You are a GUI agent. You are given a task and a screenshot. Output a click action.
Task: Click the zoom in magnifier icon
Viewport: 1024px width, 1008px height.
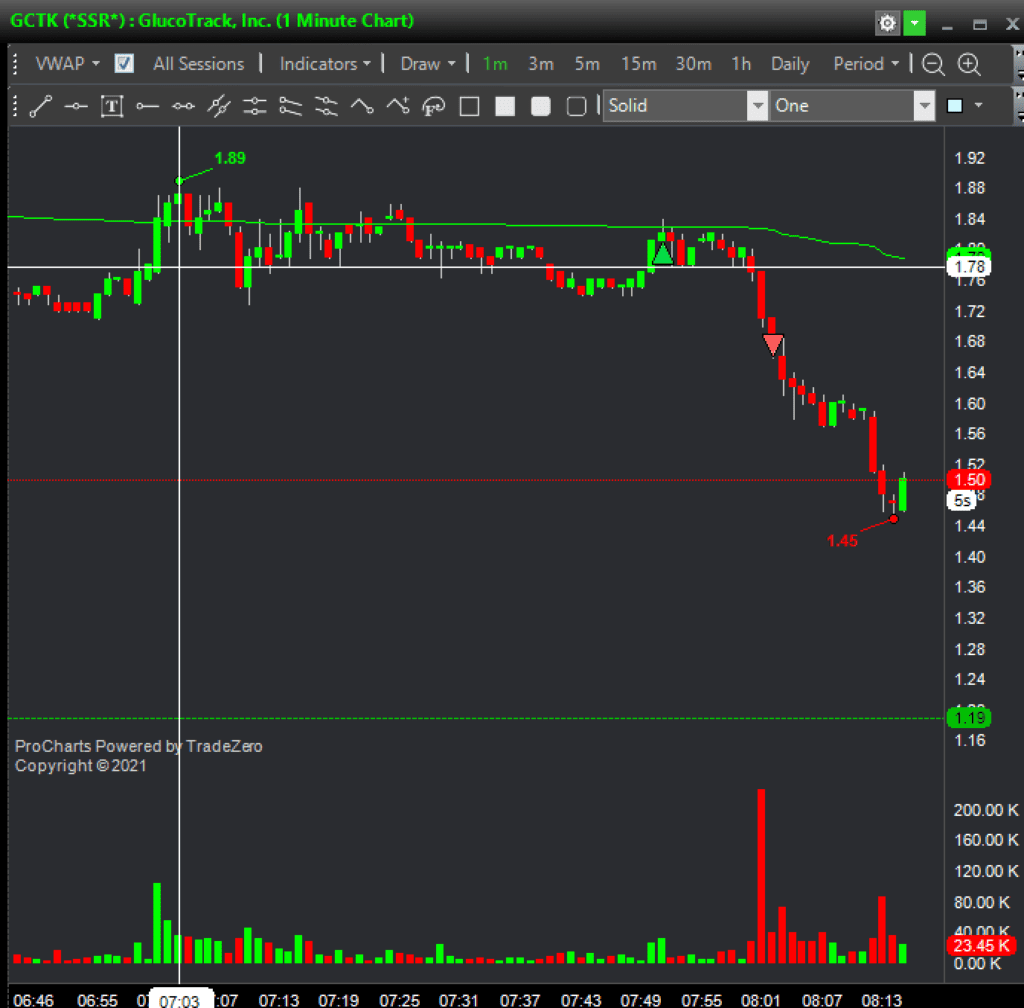(x=969, y=64)
